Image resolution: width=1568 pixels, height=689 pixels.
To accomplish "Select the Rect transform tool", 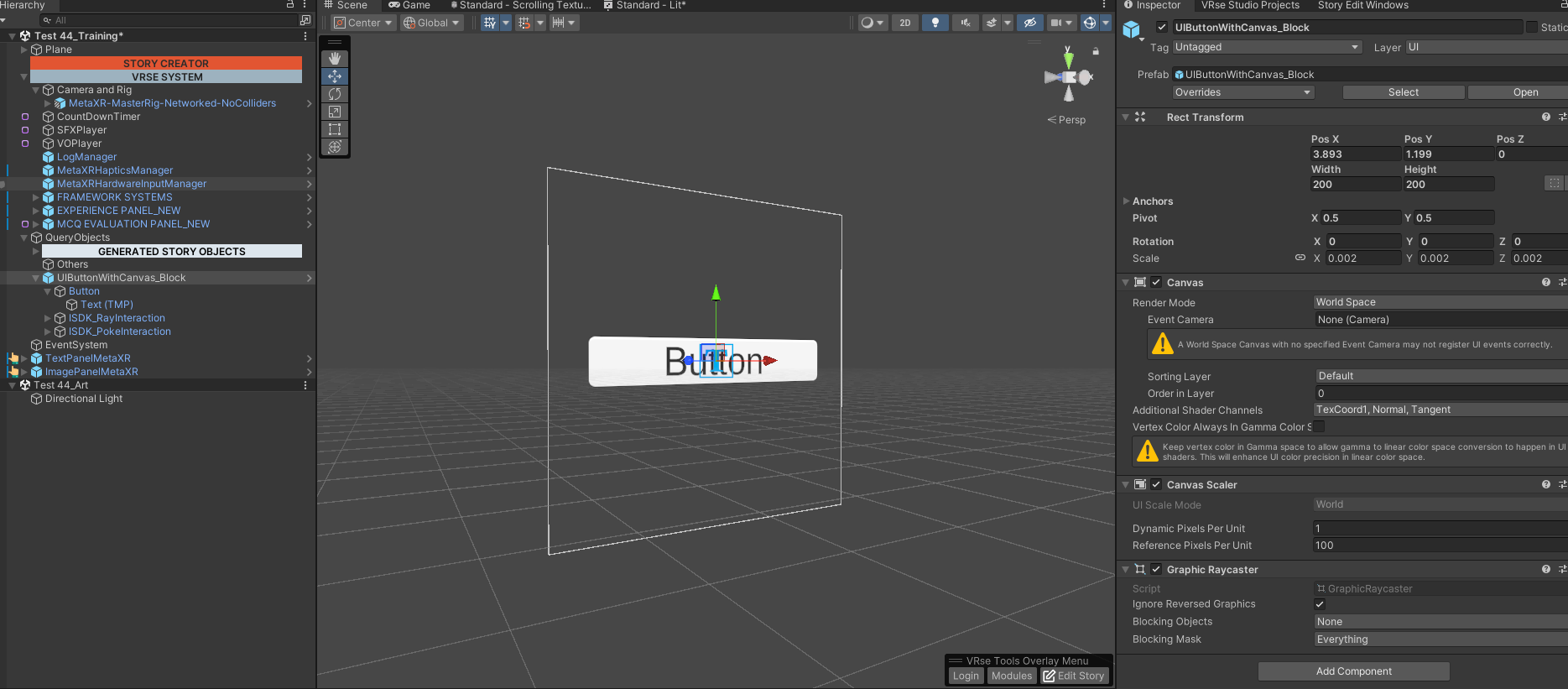I will 335,129.
